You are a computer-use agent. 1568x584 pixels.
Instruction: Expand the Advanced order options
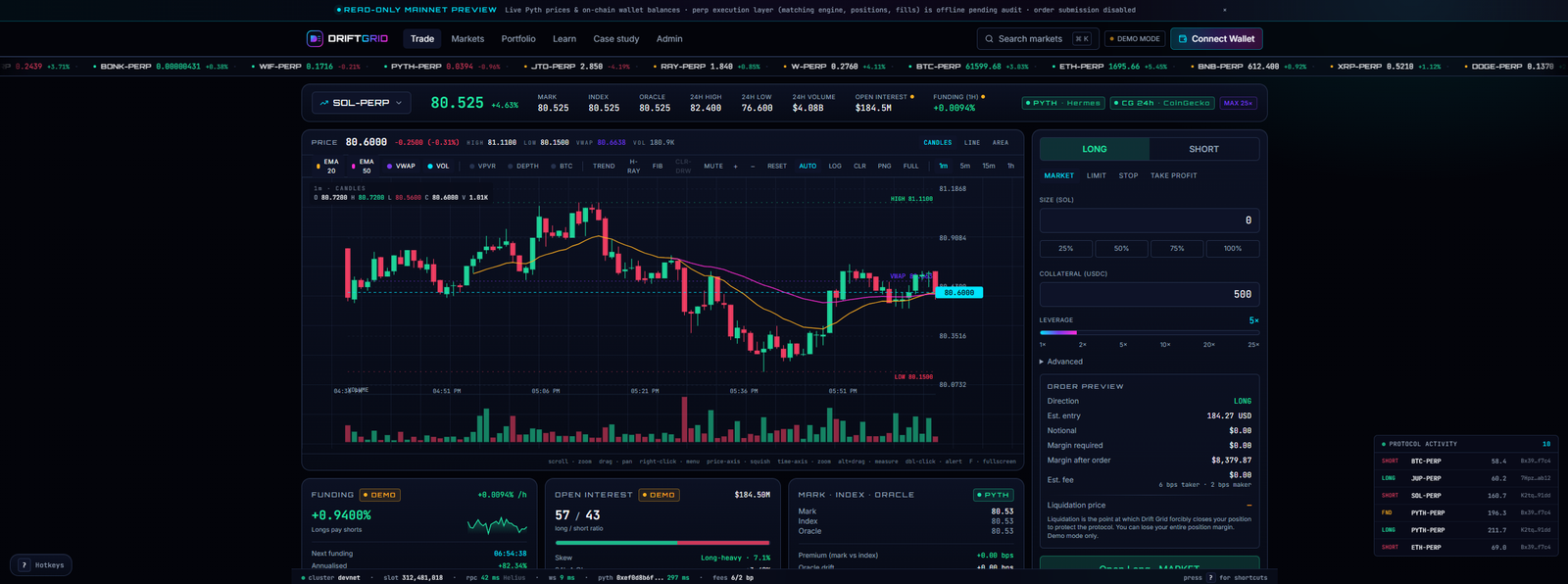1061,362
